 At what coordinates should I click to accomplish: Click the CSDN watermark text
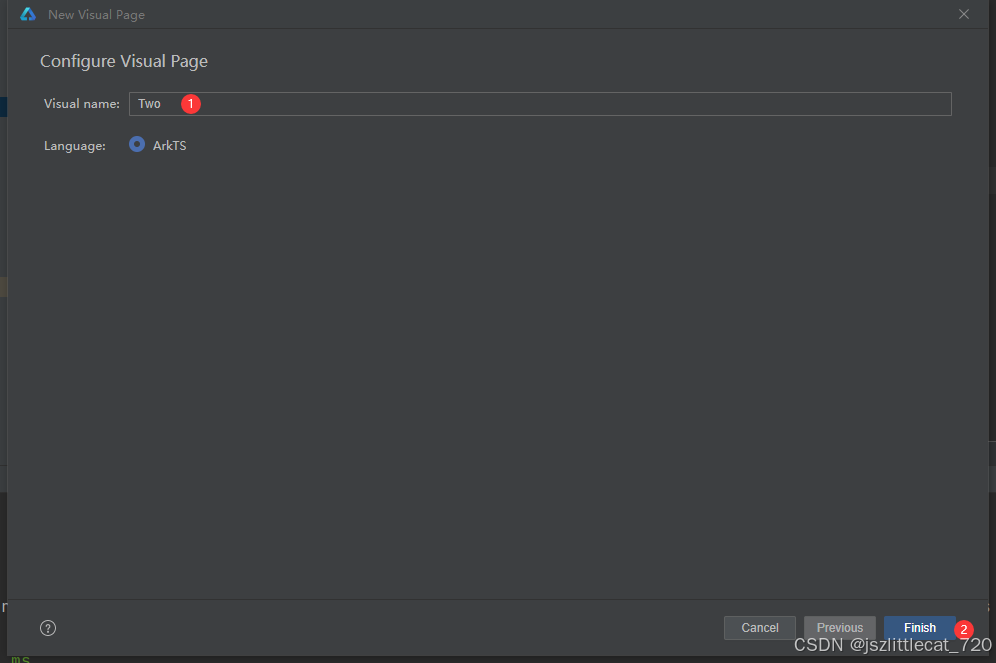pyautogui.click(x=892, y=647)
